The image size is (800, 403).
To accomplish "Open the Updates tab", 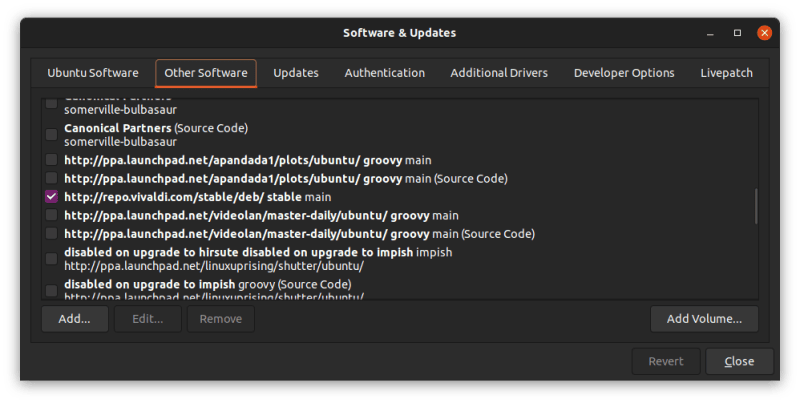I will pyautogui.click(x=296, y=73).
